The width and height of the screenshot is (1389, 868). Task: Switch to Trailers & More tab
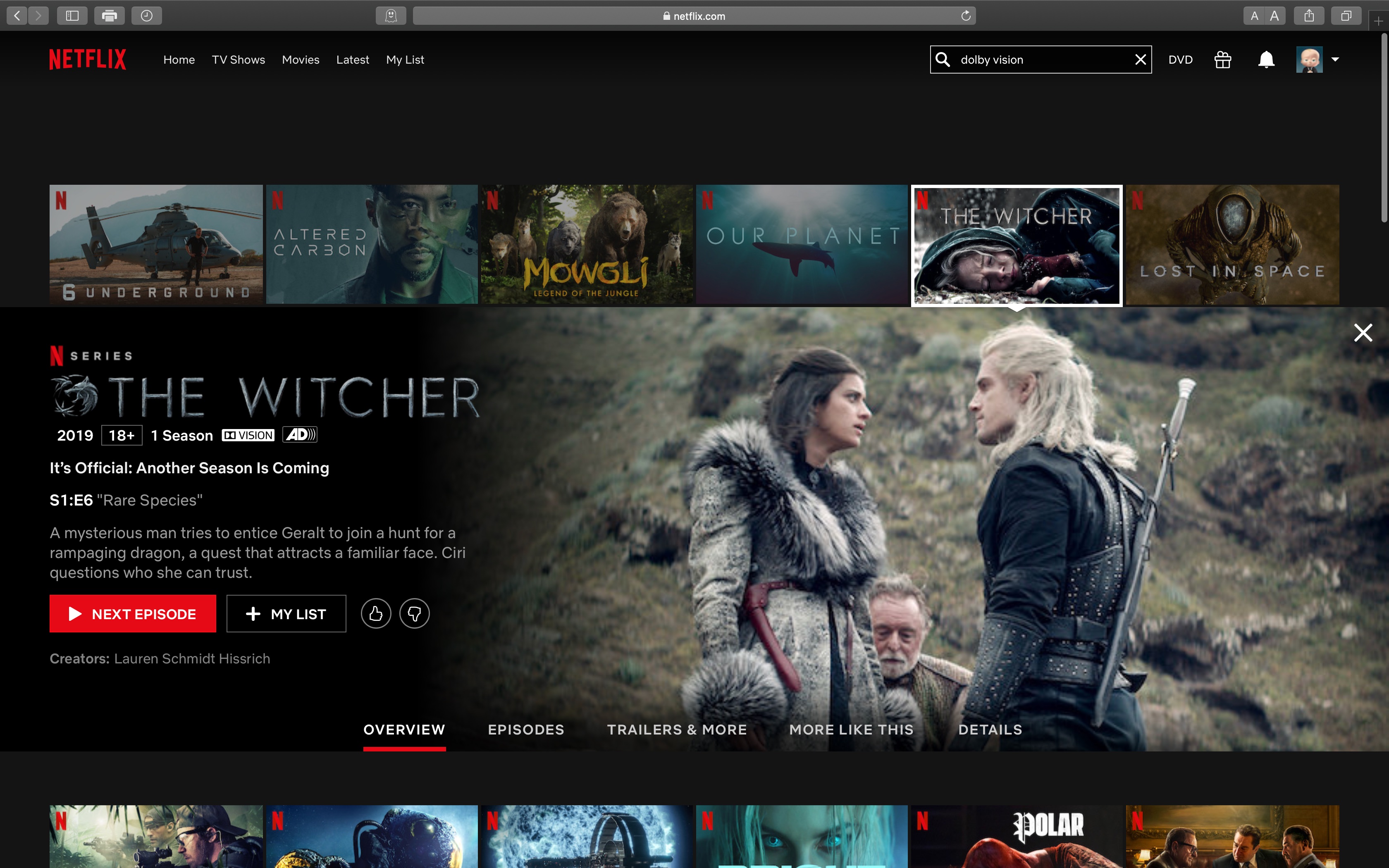click(677, 730)
